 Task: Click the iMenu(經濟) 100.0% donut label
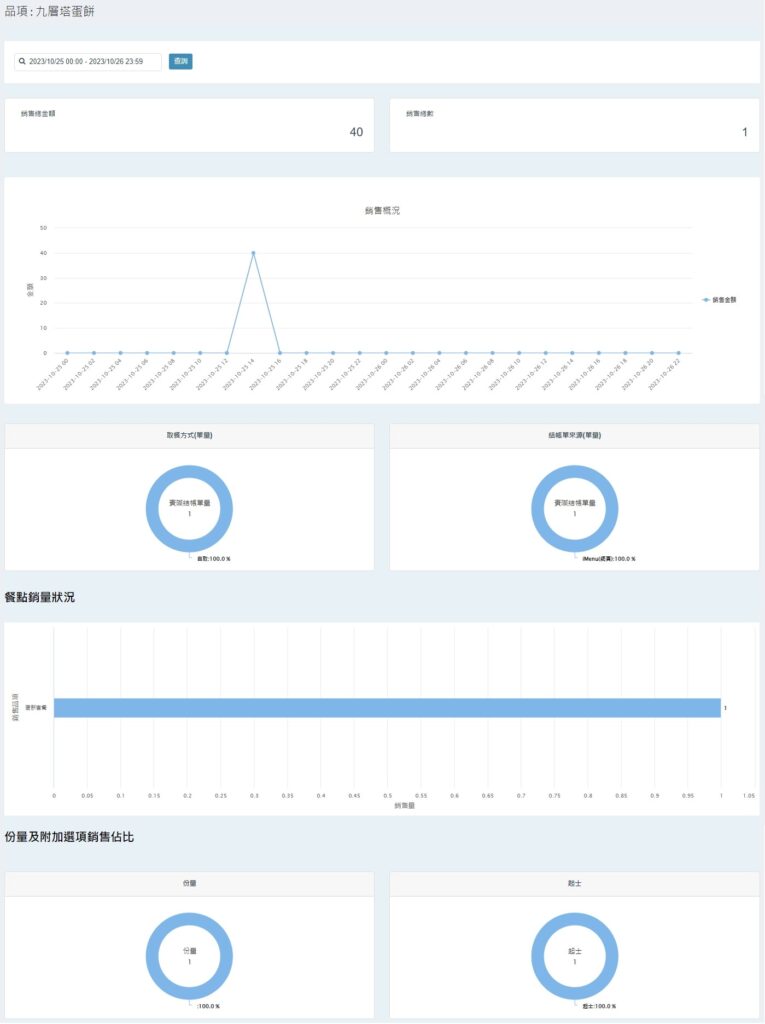pyautogui.click(x=608, y=559)
